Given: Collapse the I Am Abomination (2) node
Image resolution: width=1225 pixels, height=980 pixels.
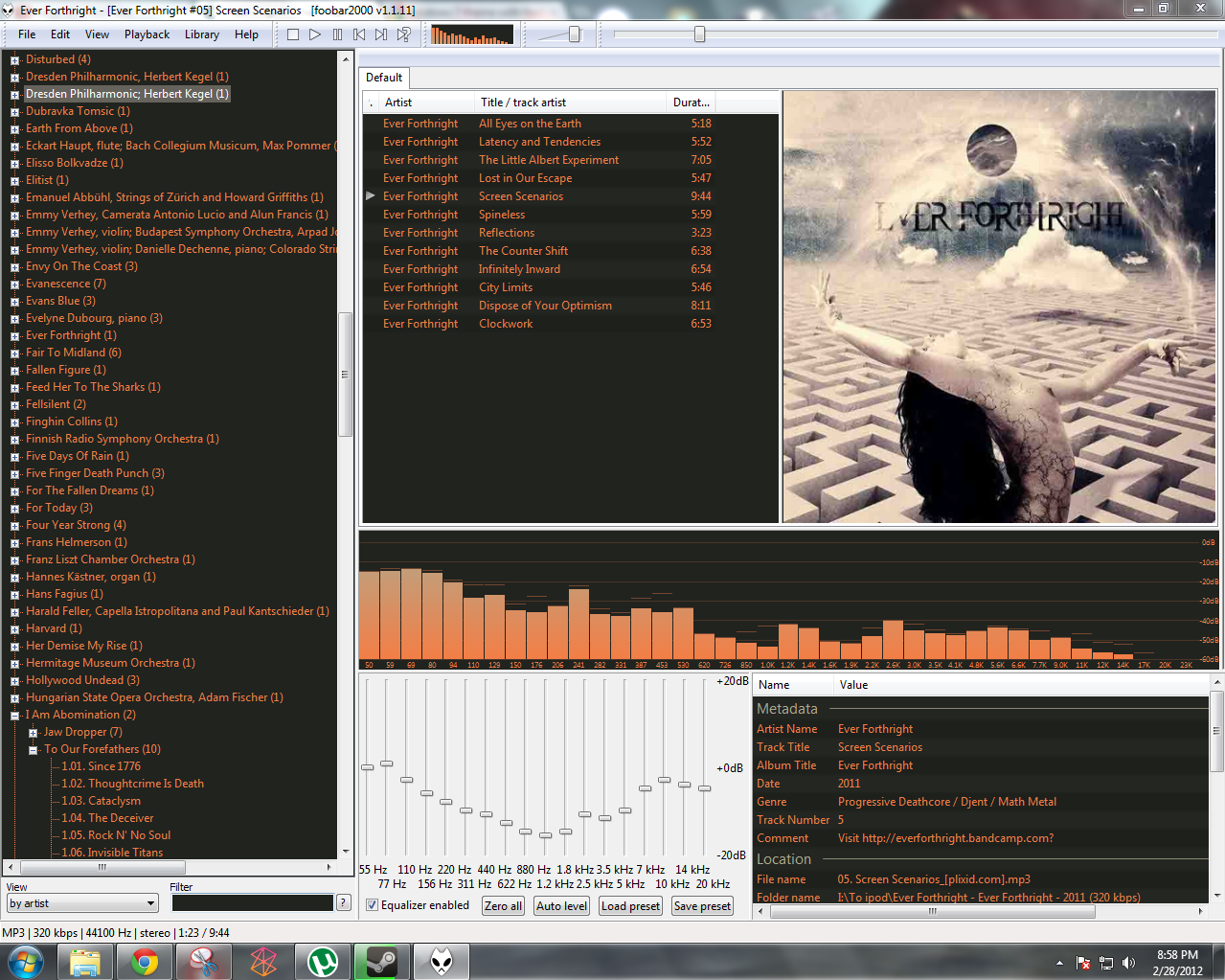Looking at the screenshot, I should 14,716.
